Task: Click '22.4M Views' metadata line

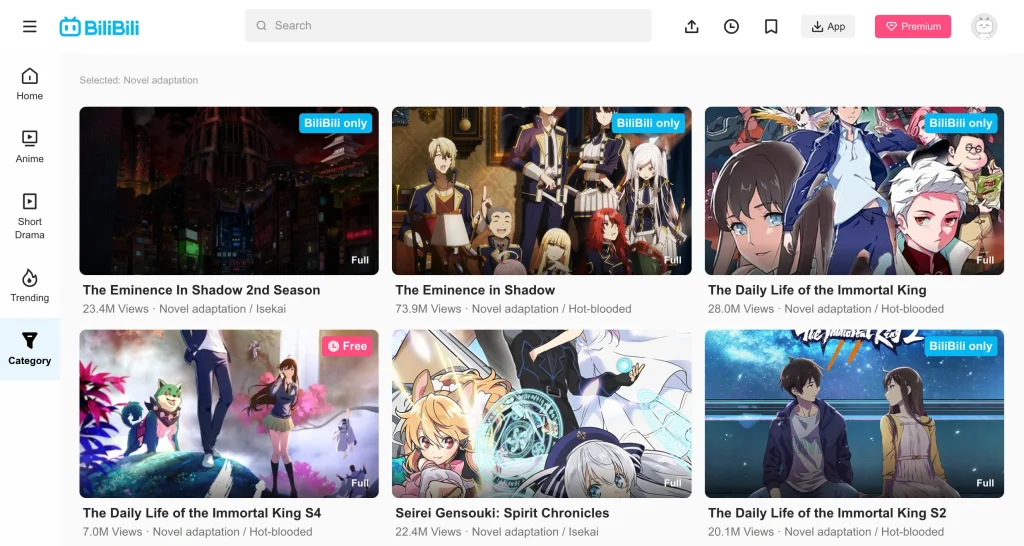Action: click(497, 532)
